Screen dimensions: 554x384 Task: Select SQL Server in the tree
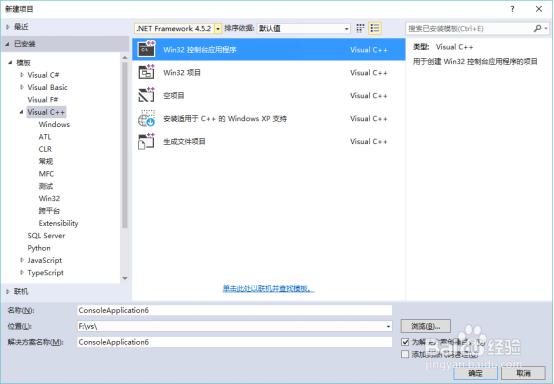[x=46, y=236]
